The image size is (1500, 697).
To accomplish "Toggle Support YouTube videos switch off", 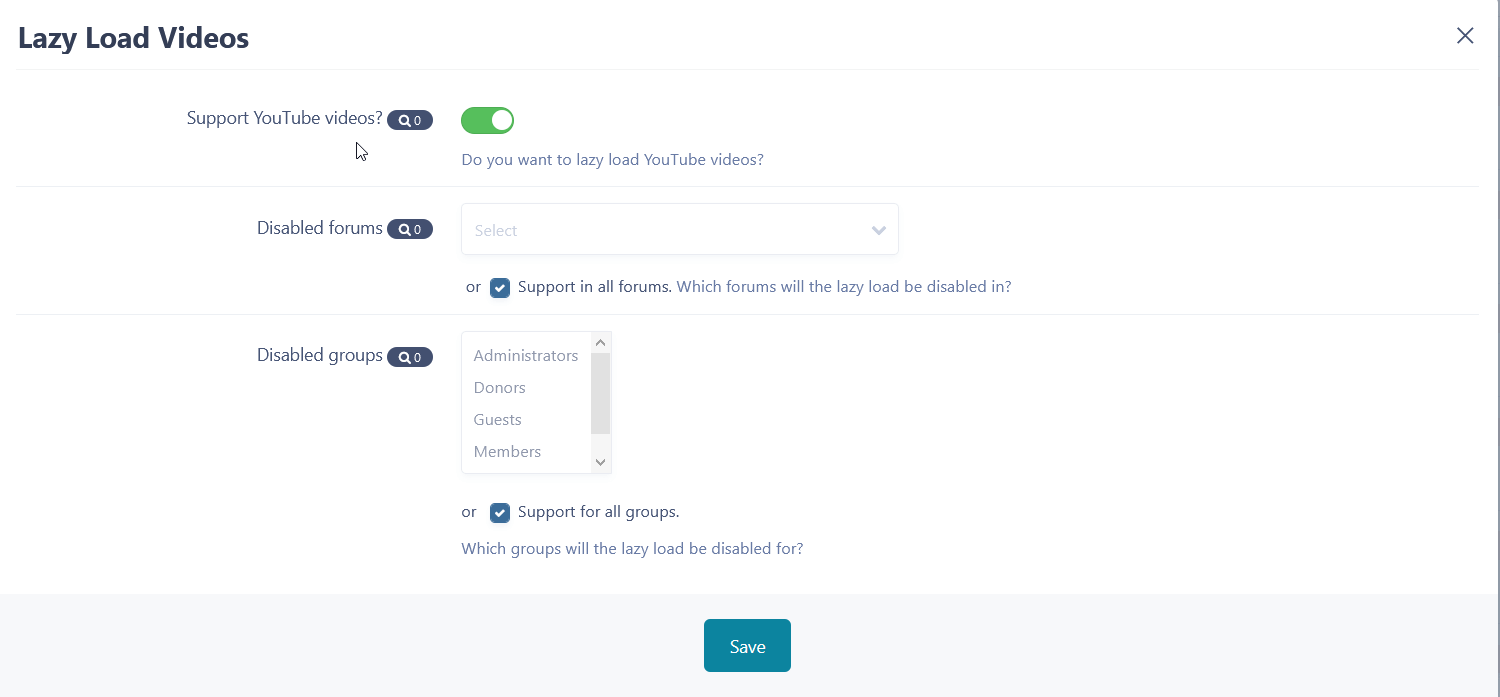I will click(x=487, y=121).
